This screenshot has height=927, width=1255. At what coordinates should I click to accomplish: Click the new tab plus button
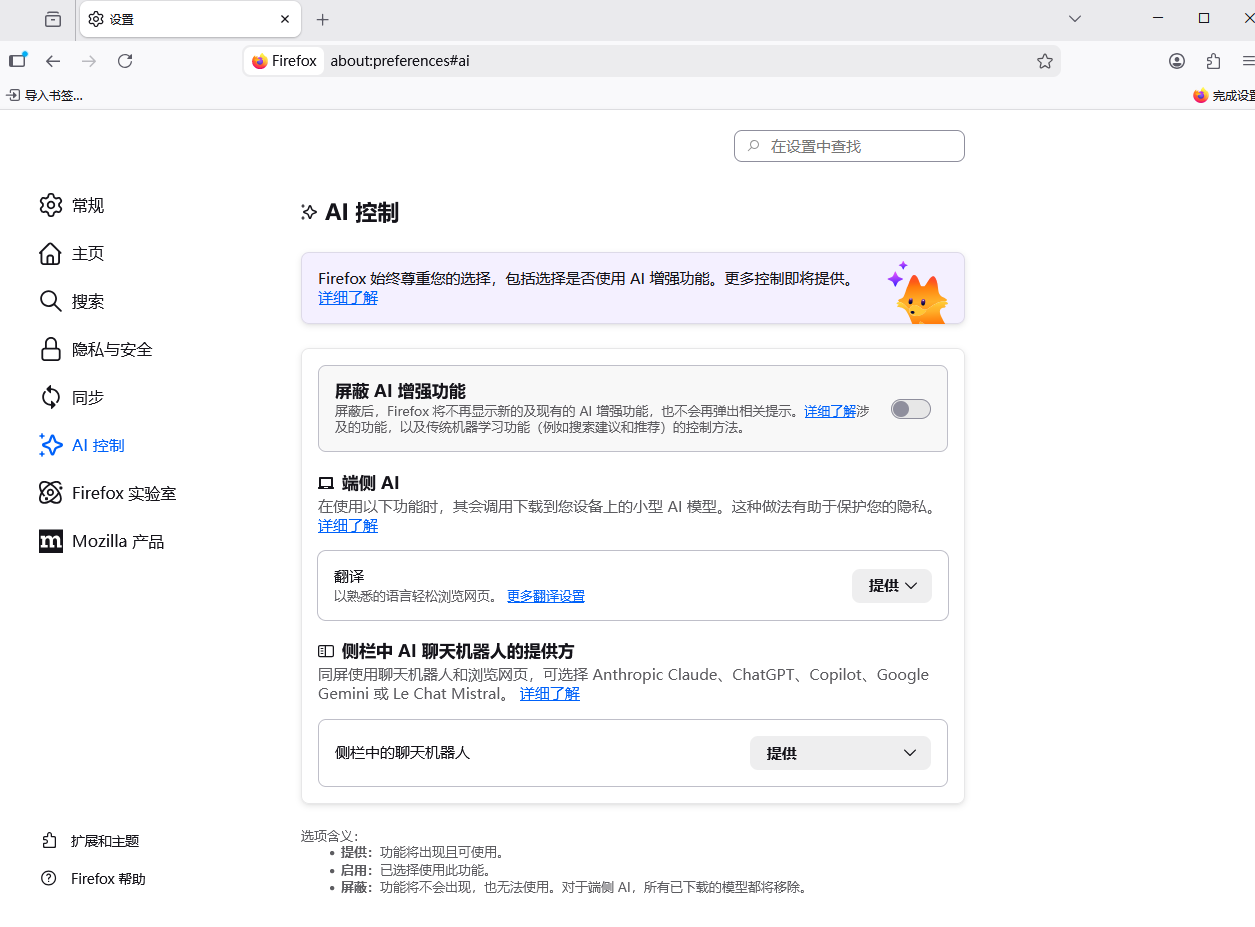pyautogui.click(x=322, y=20)
